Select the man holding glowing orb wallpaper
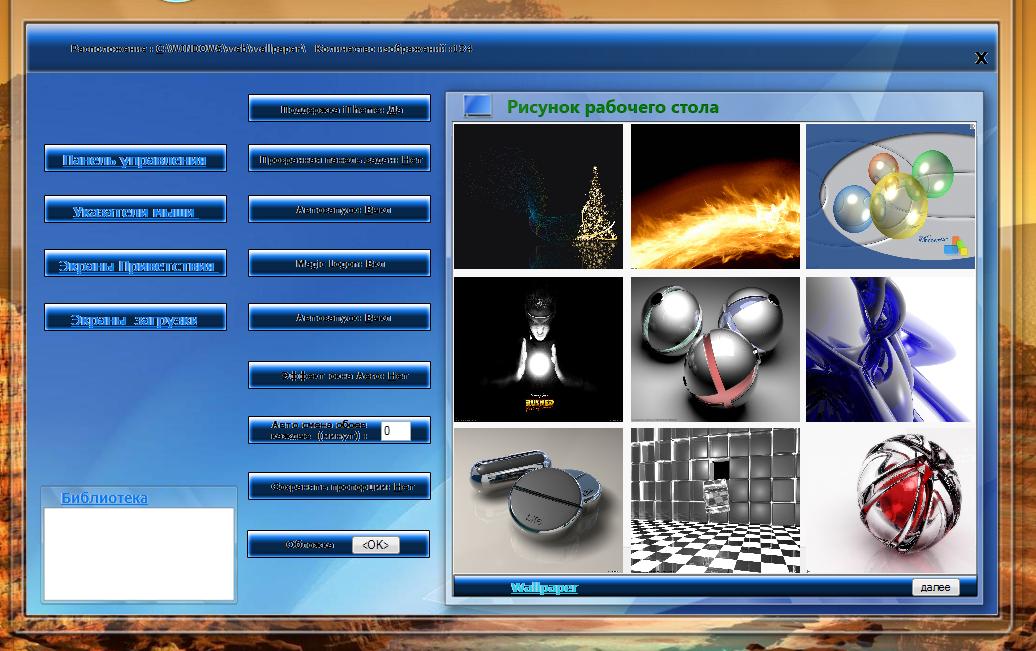Viewport: 1036px width, 651px height. 538,349
